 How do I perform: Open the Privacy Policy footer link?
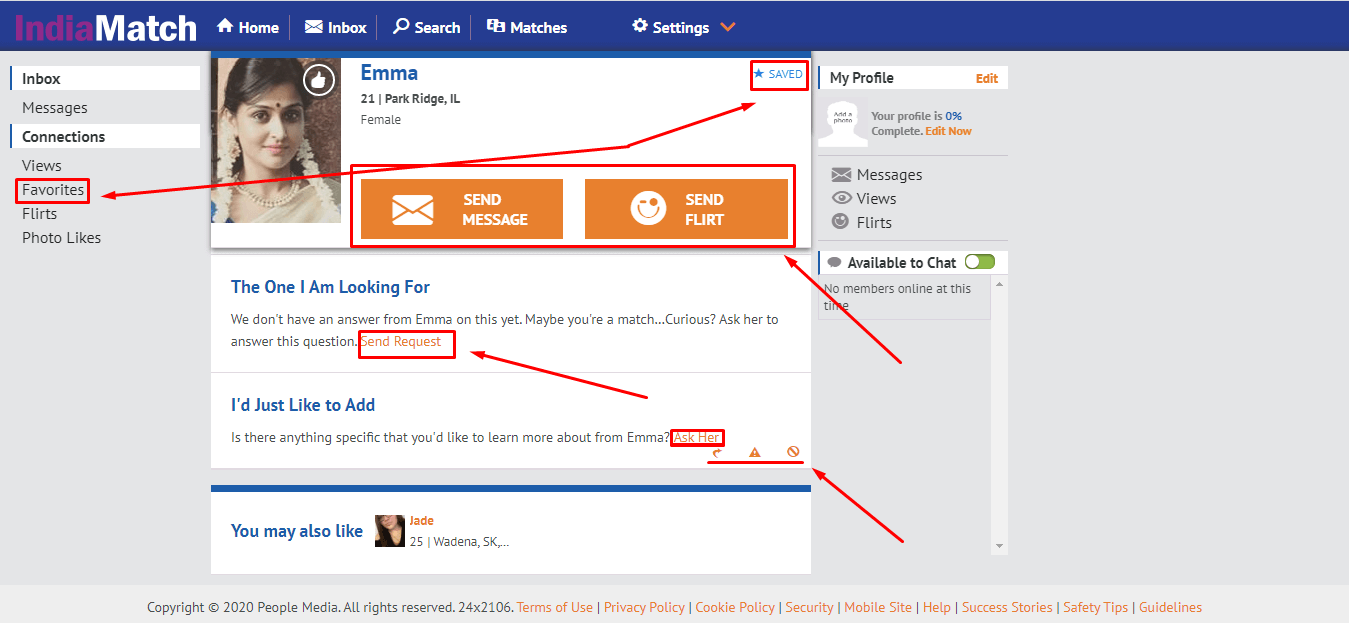tap(644, 607)
